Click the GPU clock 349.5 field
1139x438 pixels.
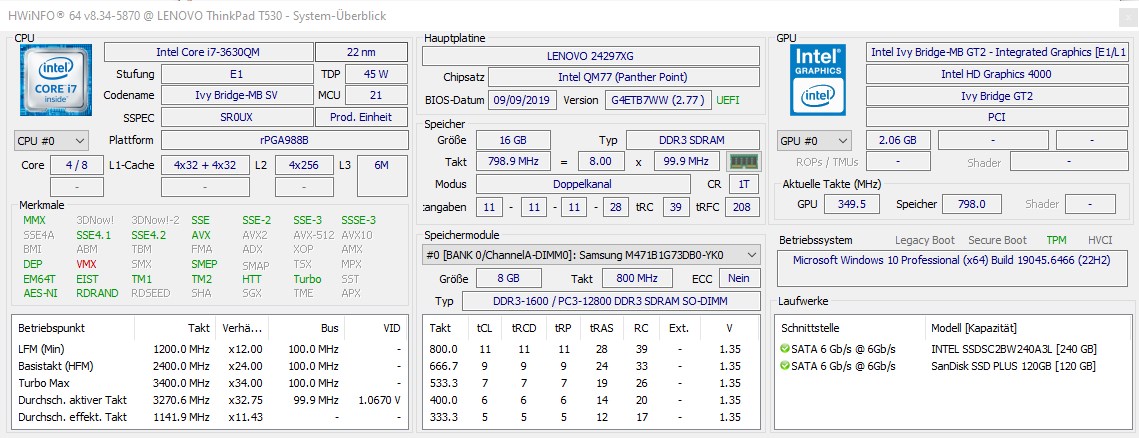(852, 204)
